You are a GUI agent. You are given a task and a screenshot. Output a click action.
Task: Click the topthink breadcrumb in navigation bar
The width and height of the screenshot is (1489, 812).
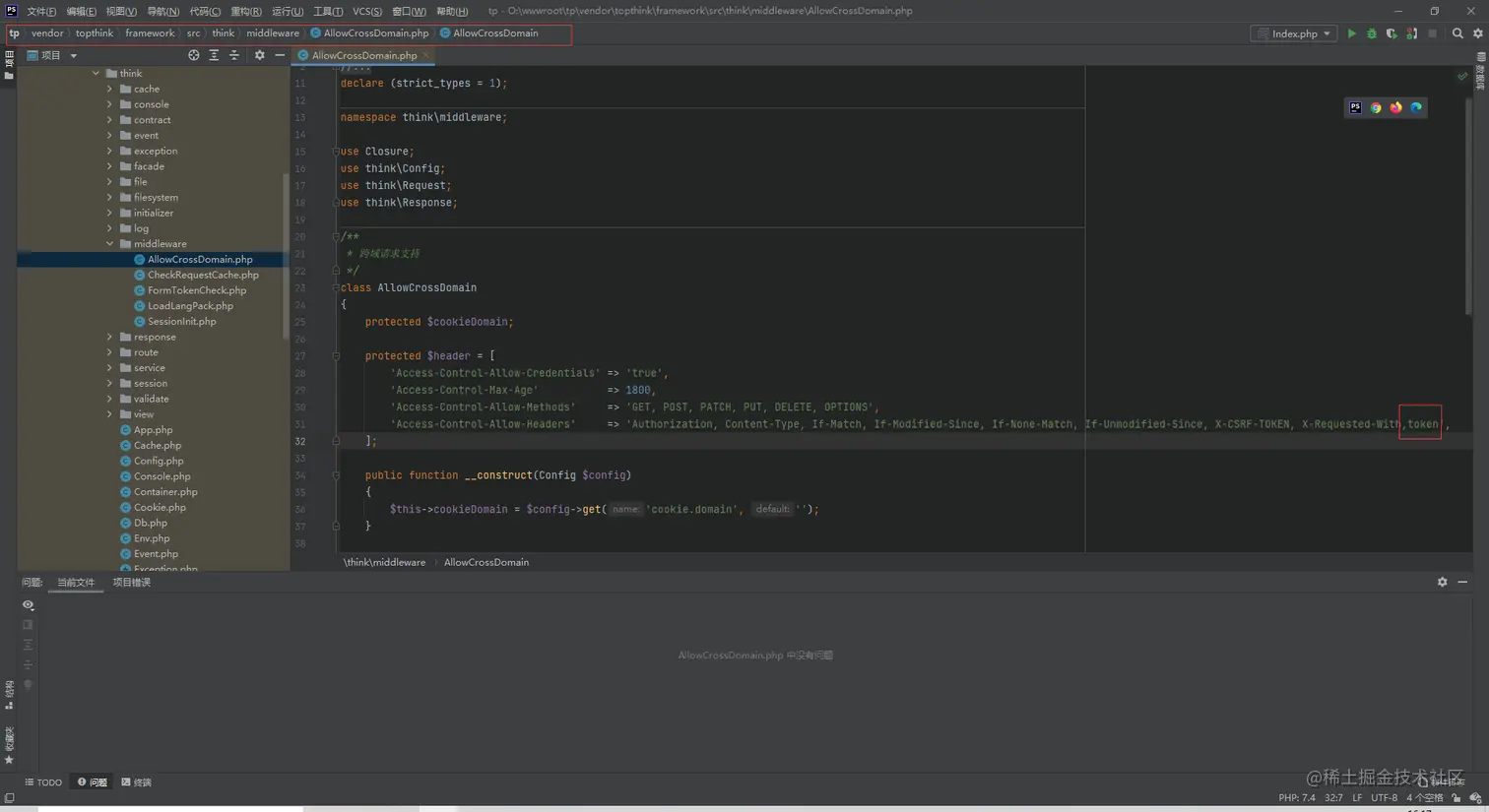pos(95,33)
